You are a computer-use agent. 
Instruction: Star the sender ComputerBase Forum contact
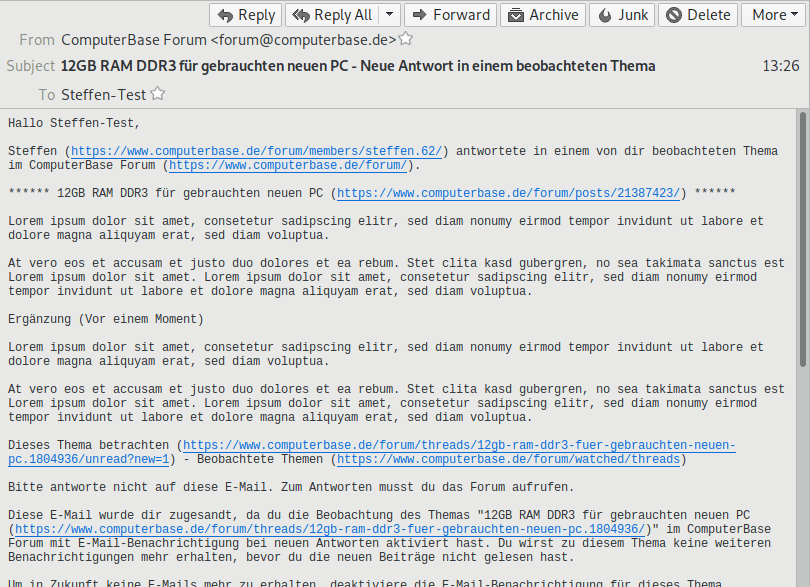point(406,39)
